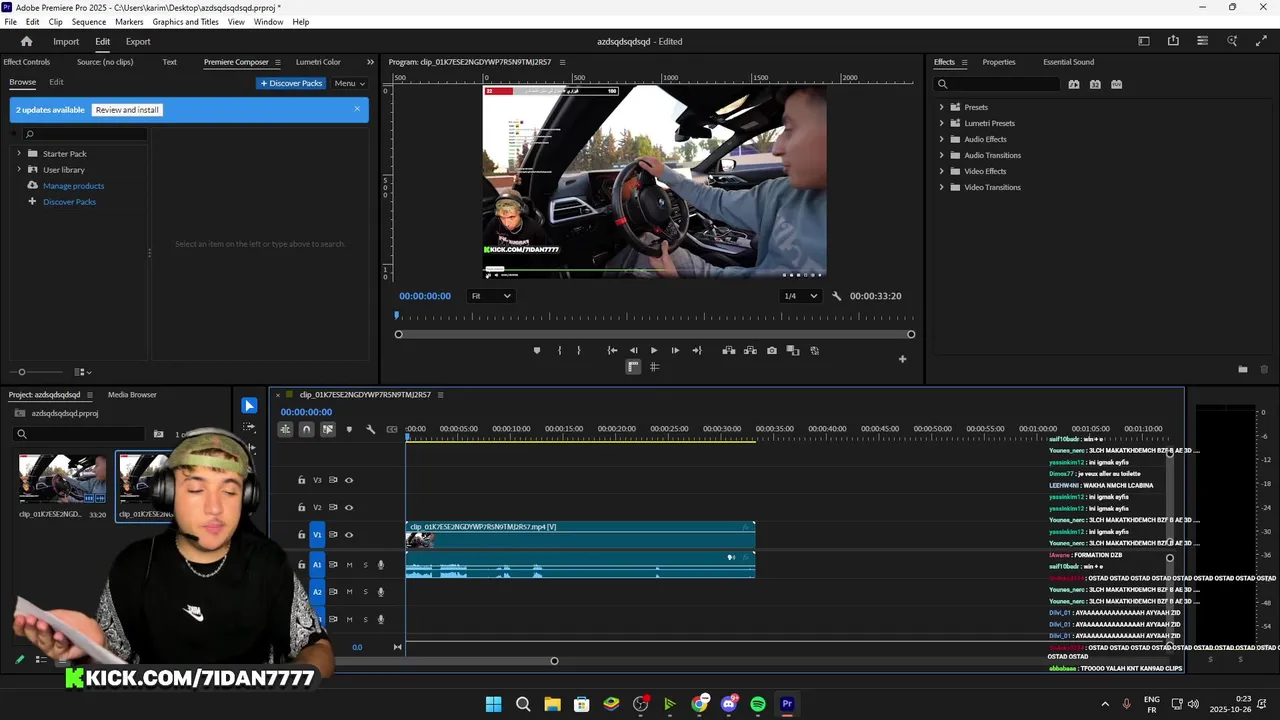Open Program Monitor button editor plus icon
Image resolution: width=1280 pixels, height=720 pixels.
902,359
